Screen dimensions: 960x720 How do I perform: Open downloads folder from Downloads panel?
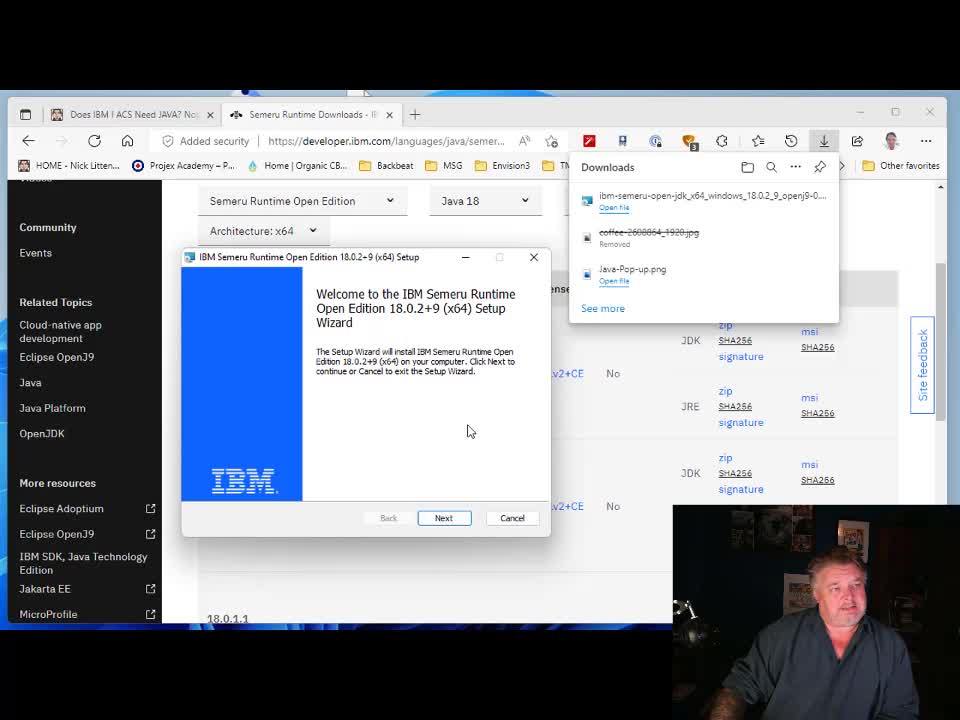click(748, 167)
